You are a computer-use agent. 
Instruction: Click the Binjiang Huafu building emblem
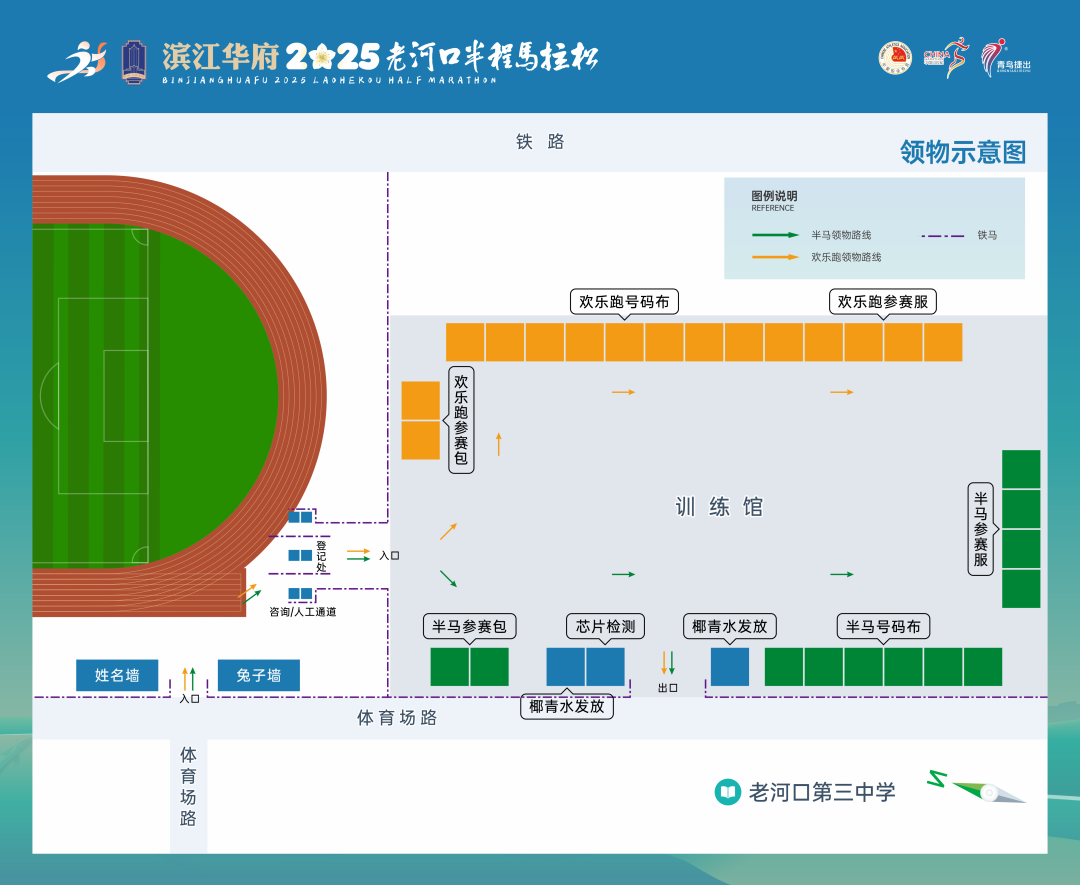(x=133, y=62)
